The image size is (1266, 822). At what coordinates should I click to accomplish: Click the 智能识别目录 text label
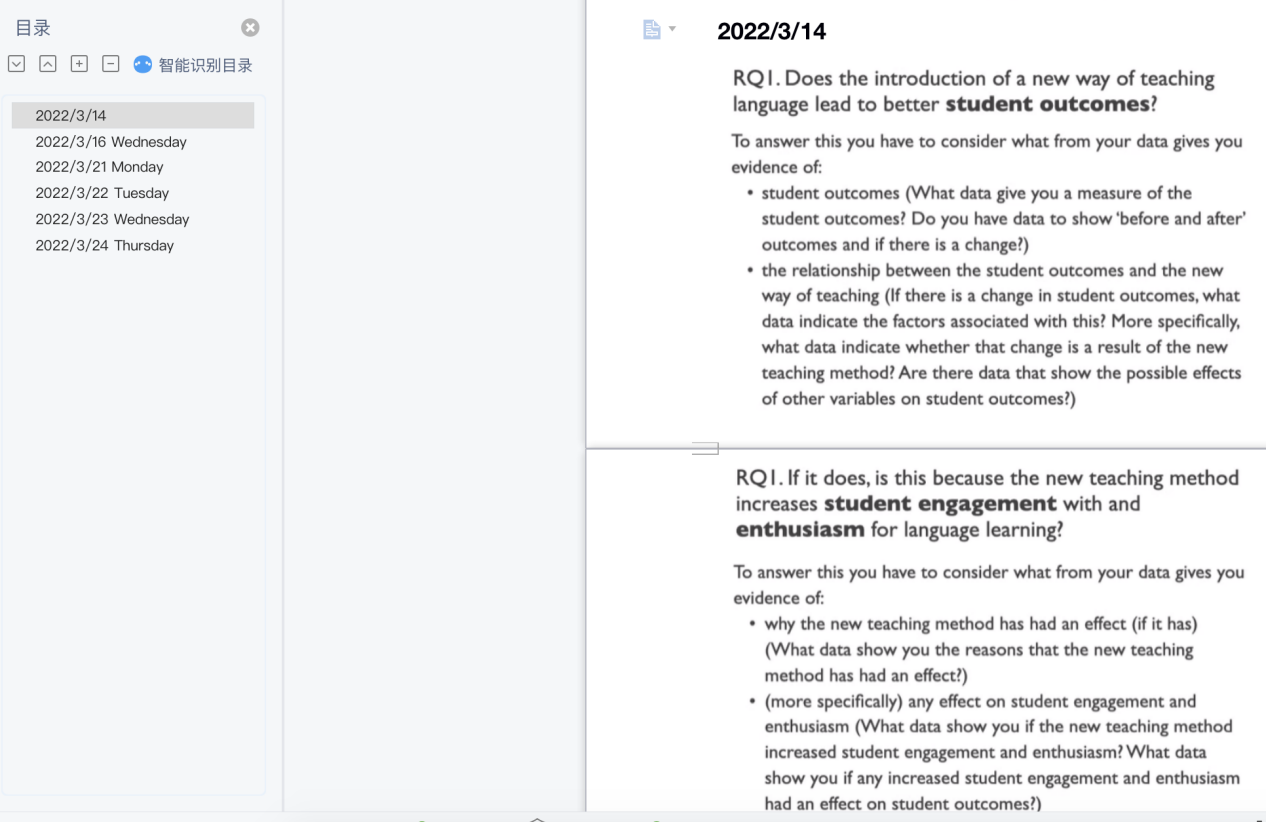pos(205,66)
